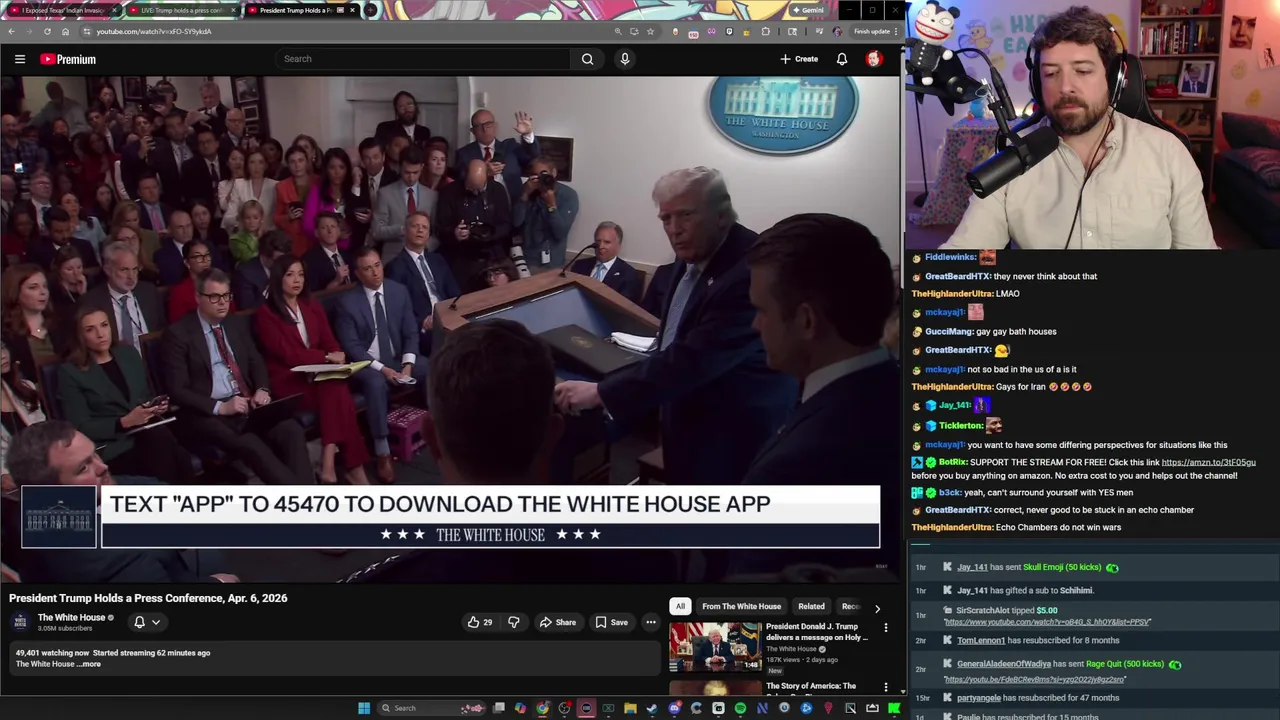The image size is (1280, 720).
Task: Reload the YouTube page
Action: point(47,31)
